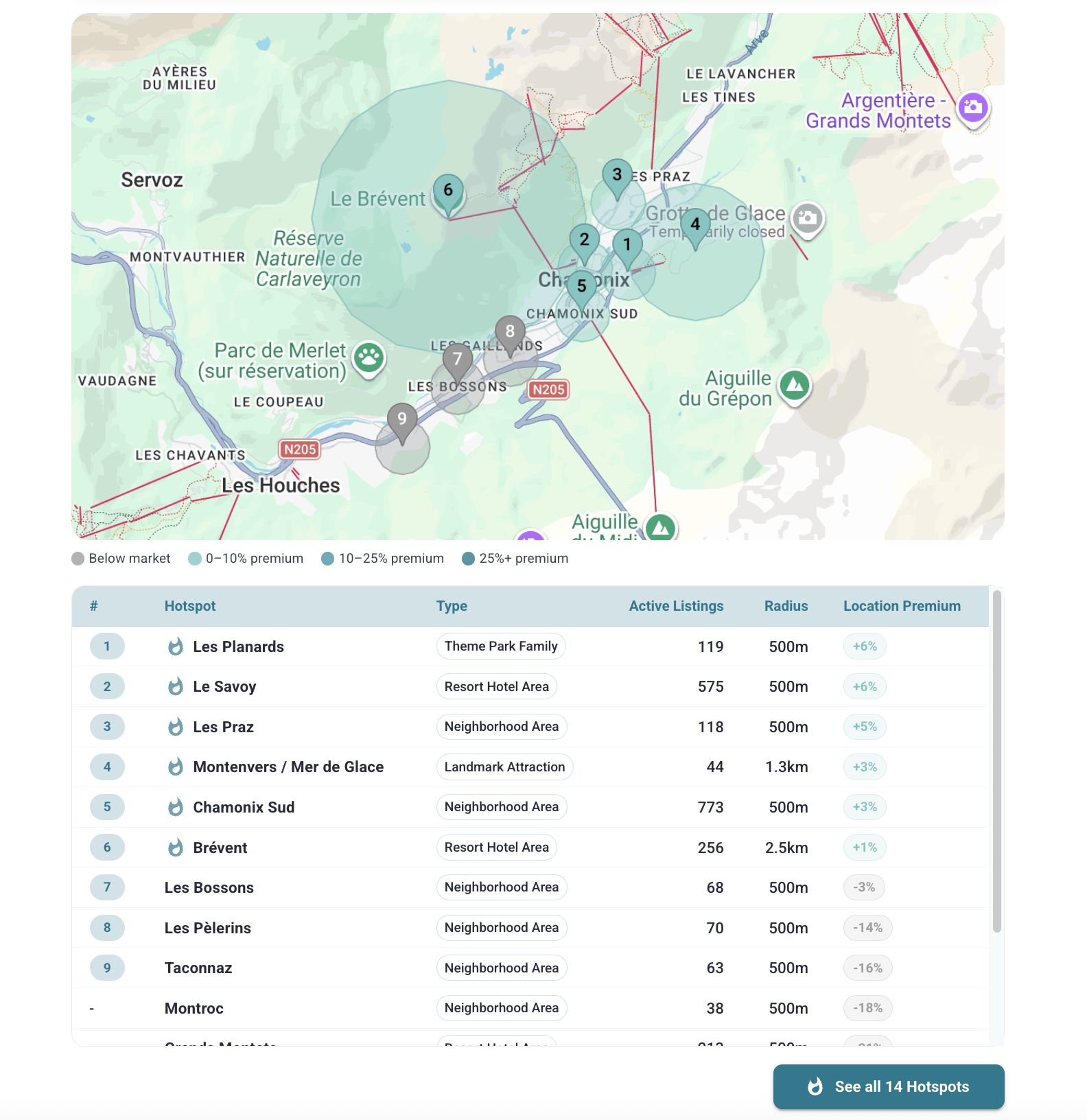Select the Le Savoy hotspot name
1087x1120 pixels.
coord(224,686)
